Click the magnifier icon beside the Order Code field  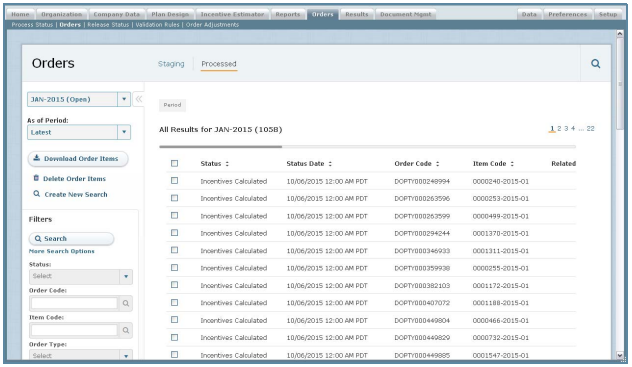126,303
